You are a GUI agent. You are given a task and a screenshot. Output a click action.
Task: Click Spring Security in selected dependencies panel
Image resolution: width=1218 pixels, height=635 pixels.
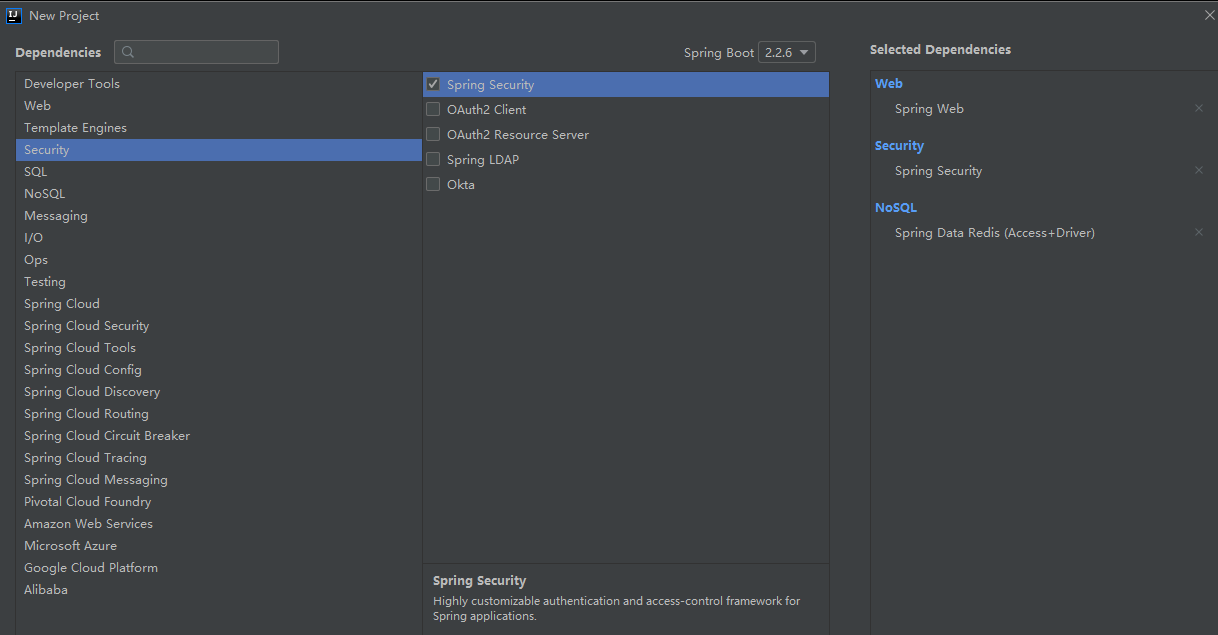pos(938,170)
